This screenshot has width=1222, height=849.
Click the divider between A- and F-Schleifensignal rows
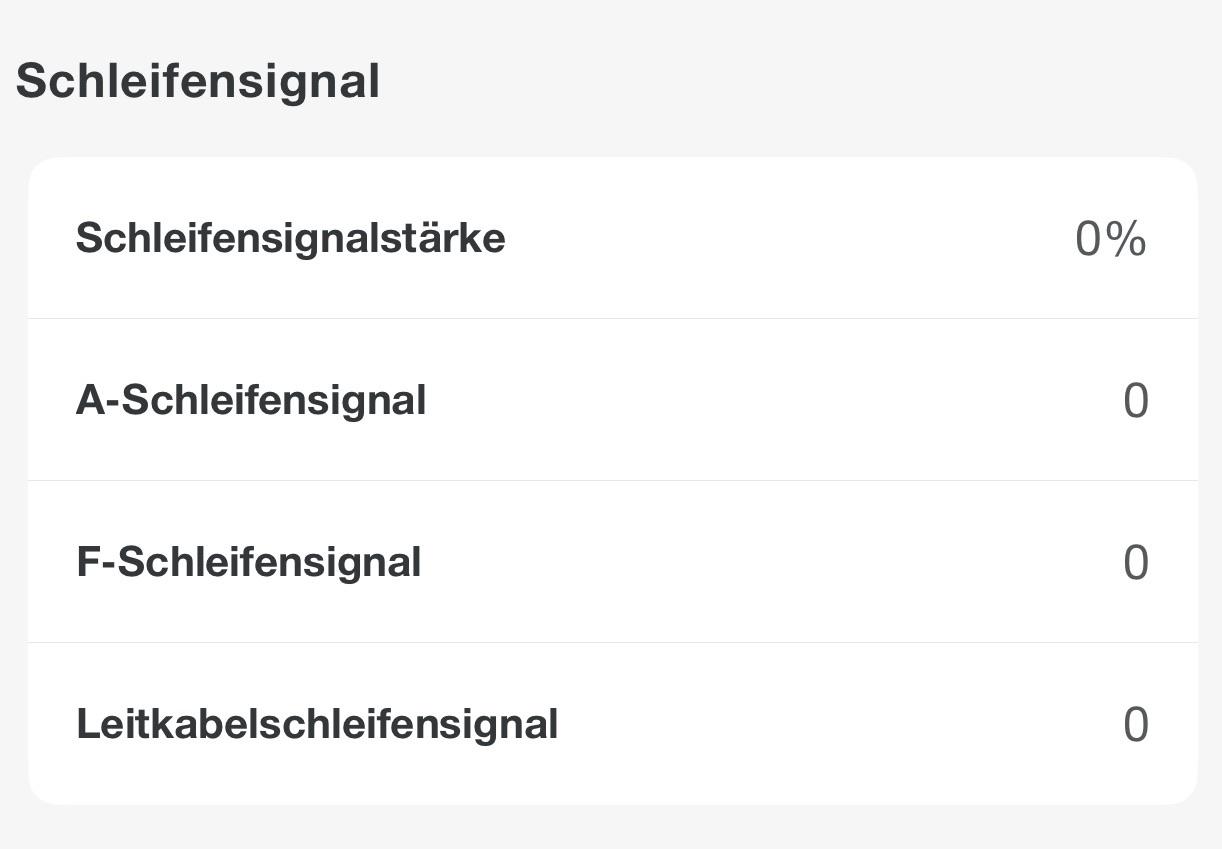tap(613, 480)
